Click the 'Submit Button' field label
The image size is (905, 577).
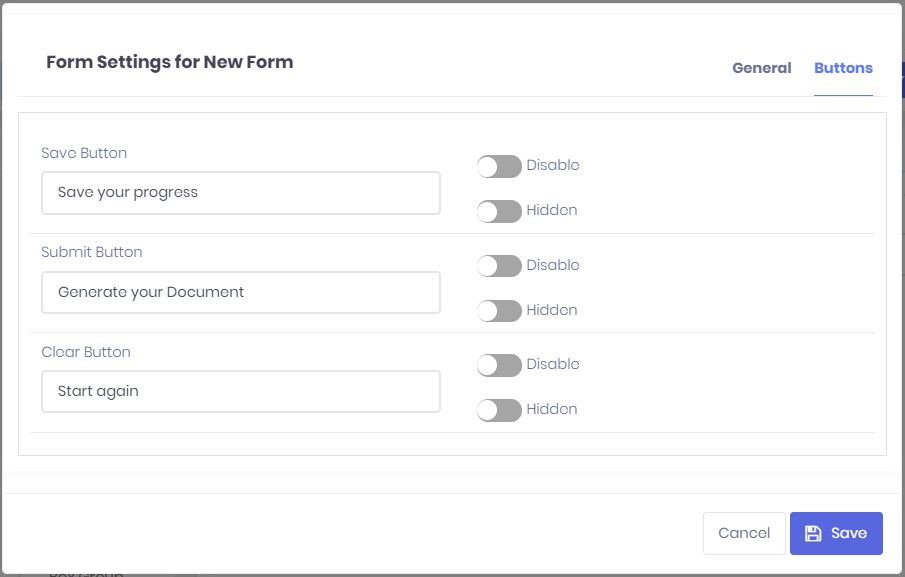[92, 252]
